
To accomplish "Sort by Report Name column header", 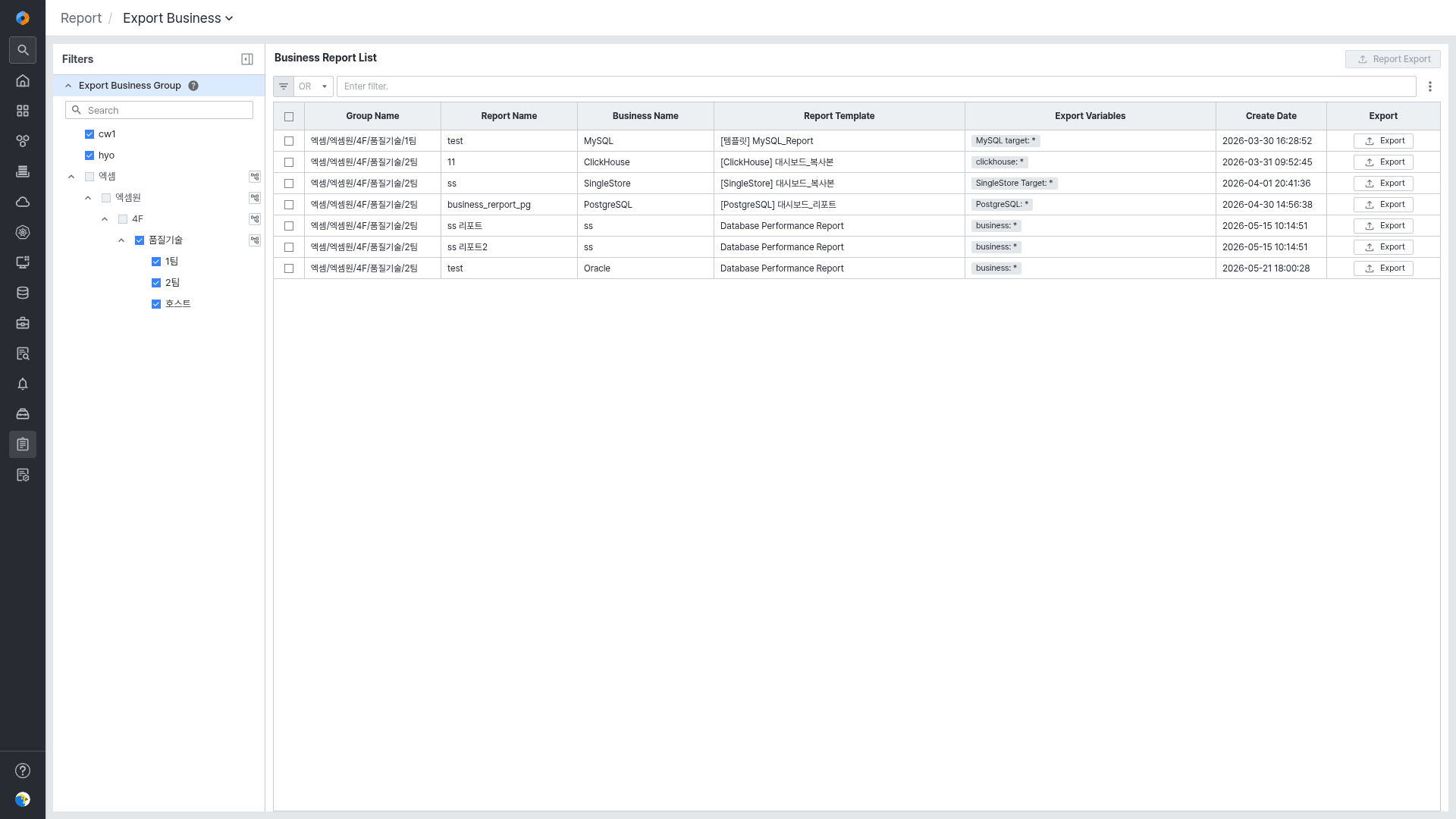I will coord(509,116).
